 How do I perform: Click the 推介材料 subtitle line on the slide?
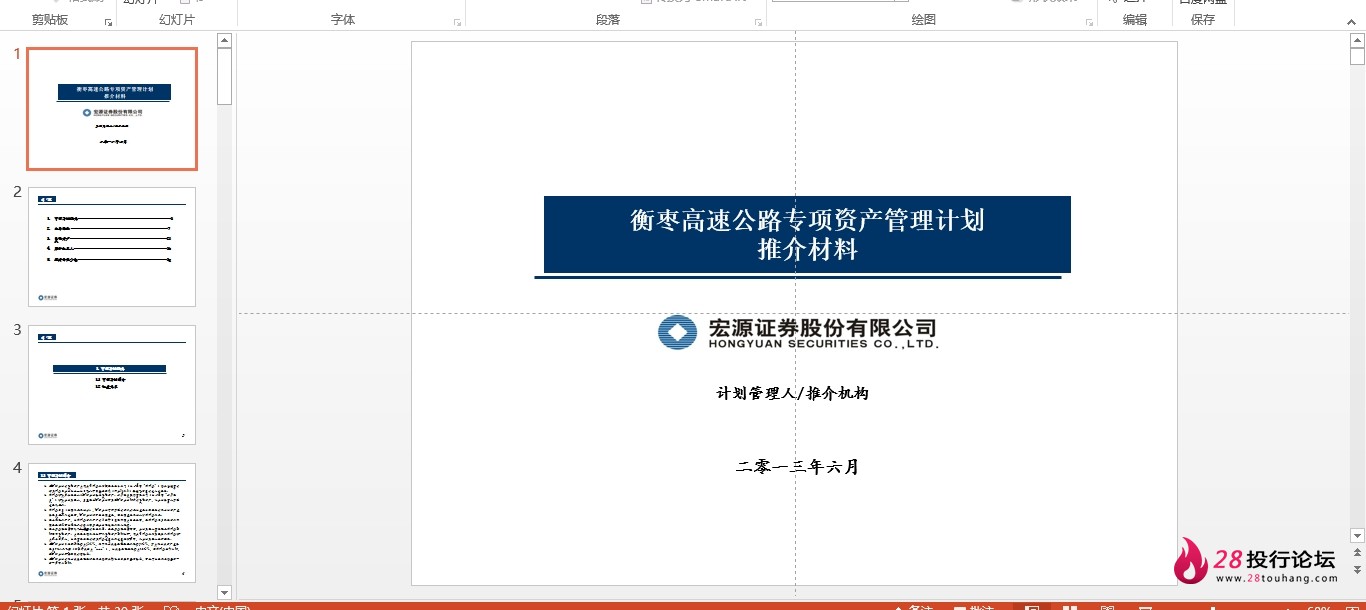tap(807, 250)
